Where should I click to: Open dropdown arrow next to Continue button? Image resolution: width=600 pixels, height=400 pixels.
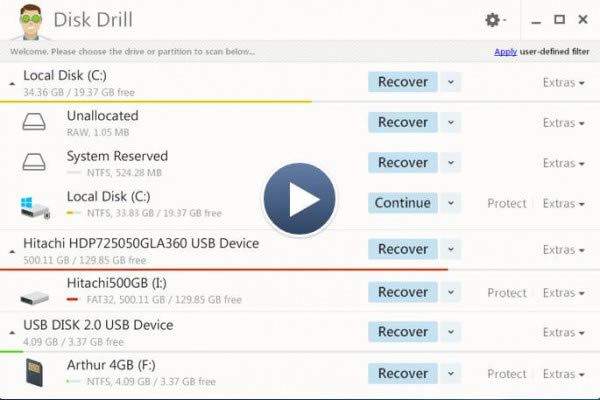pyautogui.click(x=451, y=203)
